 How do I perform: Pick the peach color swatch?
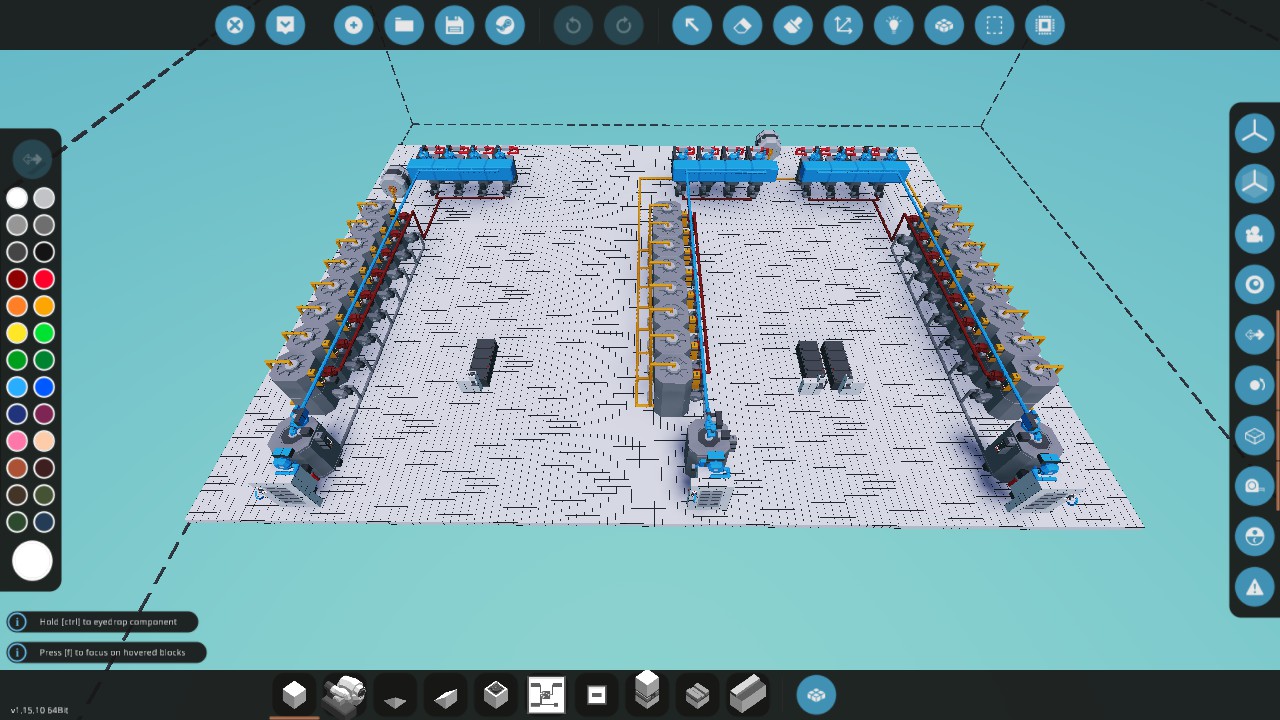44,441
